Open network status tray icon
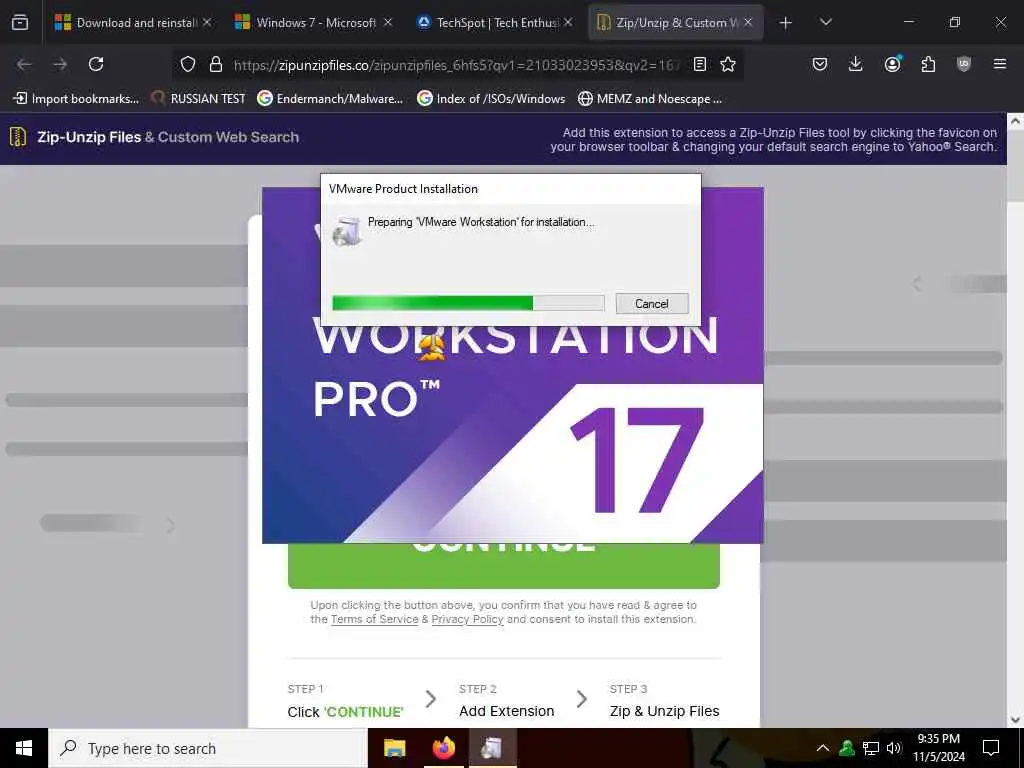The height and width of the screenshot is (768, 1024). pyautogui.click(x=871, y=748)
